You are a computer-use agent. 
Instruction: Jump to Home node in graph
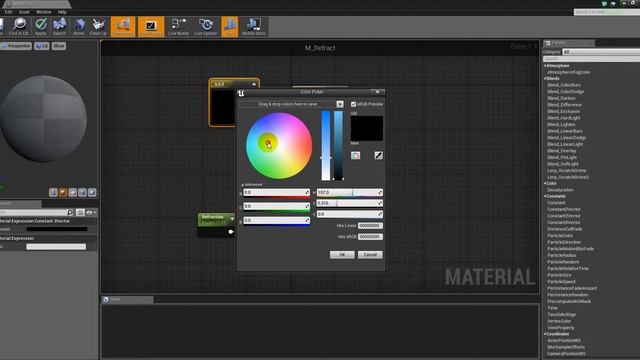79,27
